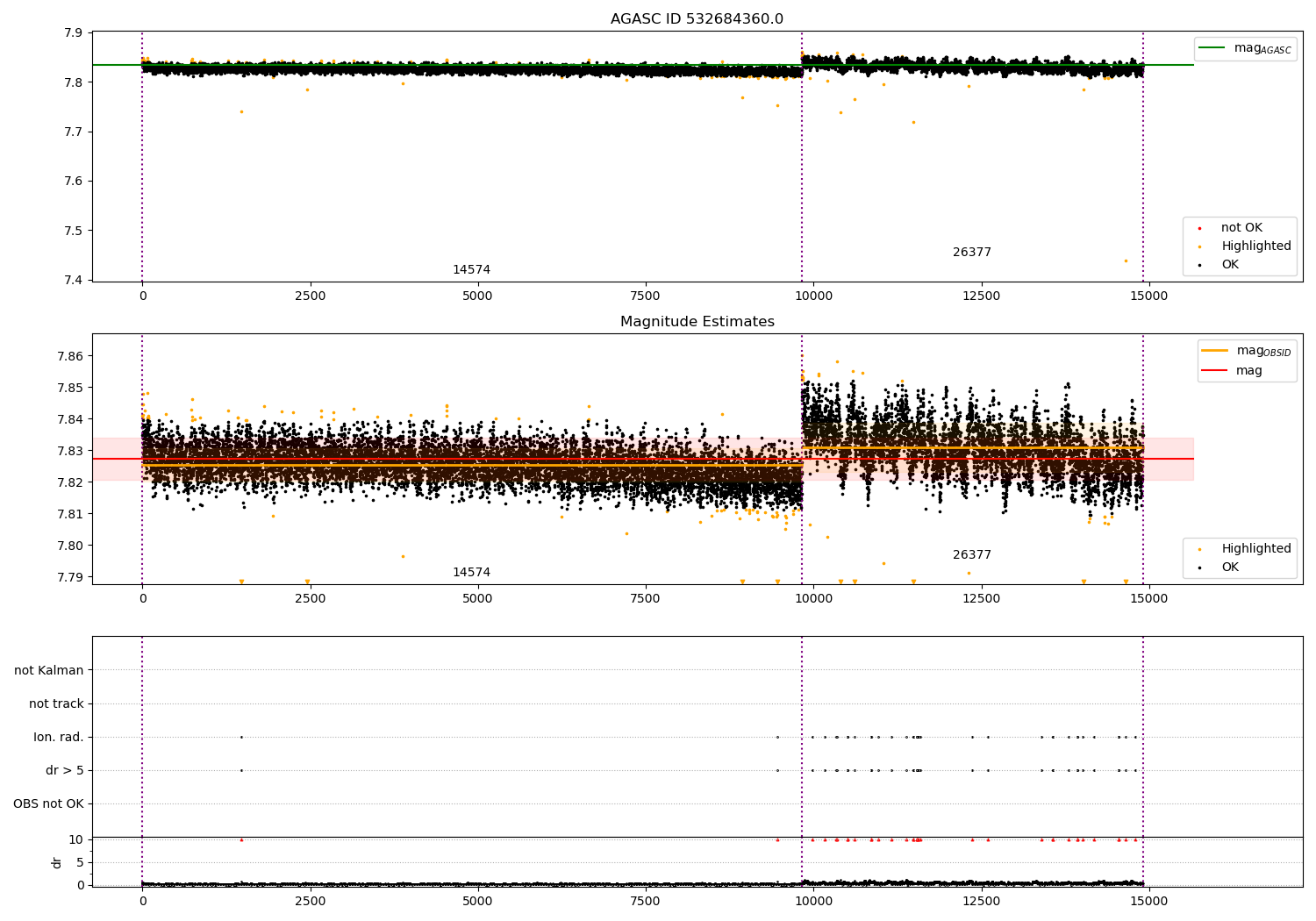
Task: Click x-axis tick '7500' under top plot
Action: (646, 296)
